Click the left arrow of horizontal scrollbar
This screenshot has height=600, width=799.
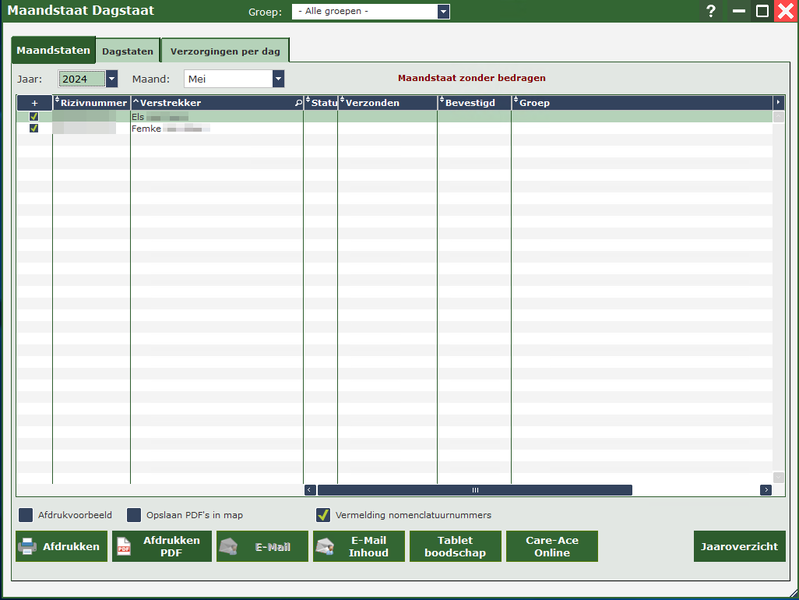click(310, 490)
